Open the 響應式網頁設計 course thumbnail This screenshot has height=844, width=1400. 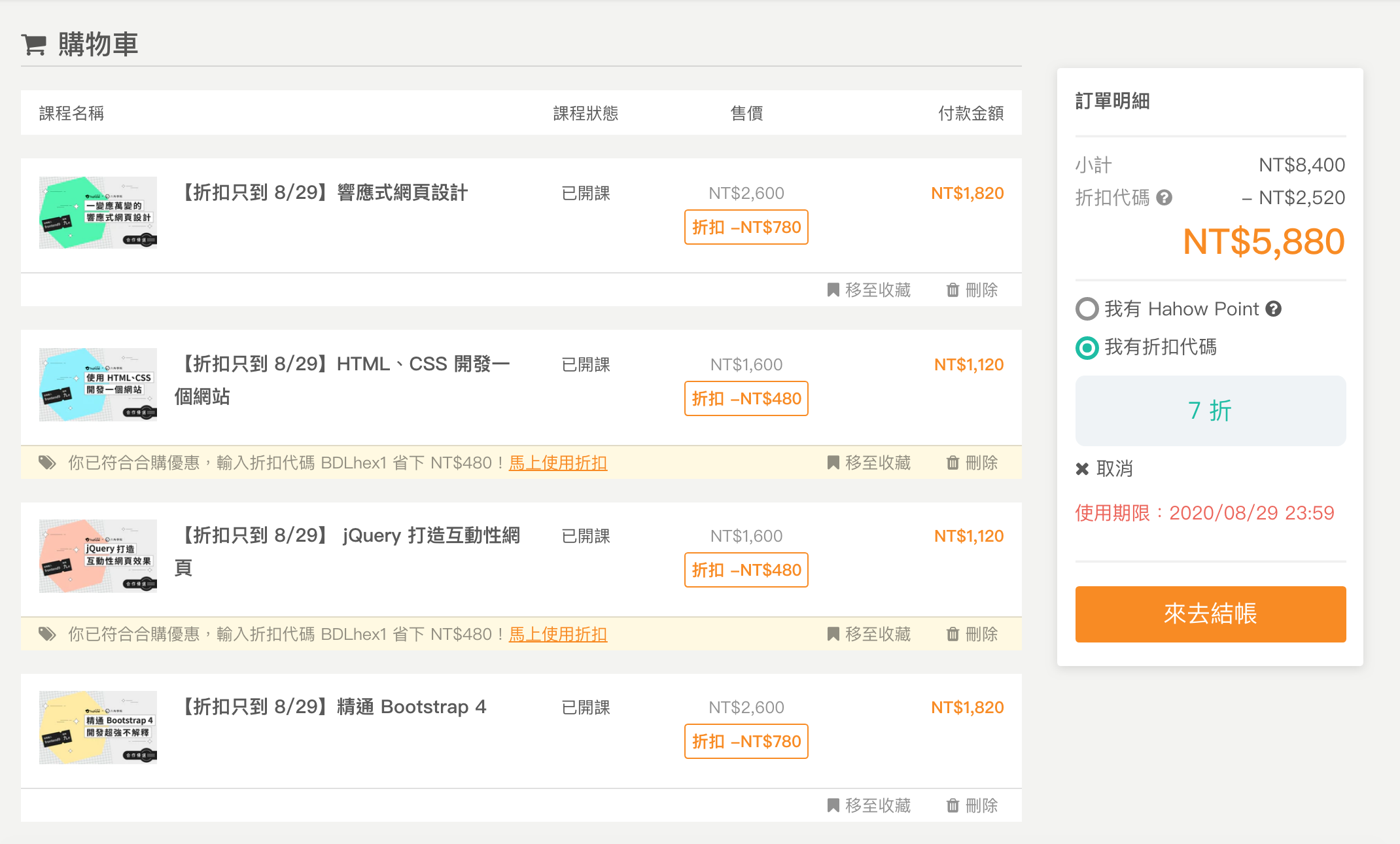98,213
